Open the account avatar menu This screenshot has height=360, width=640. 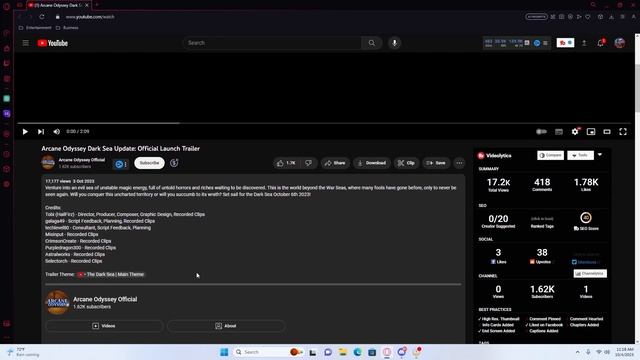coord(620,43)
